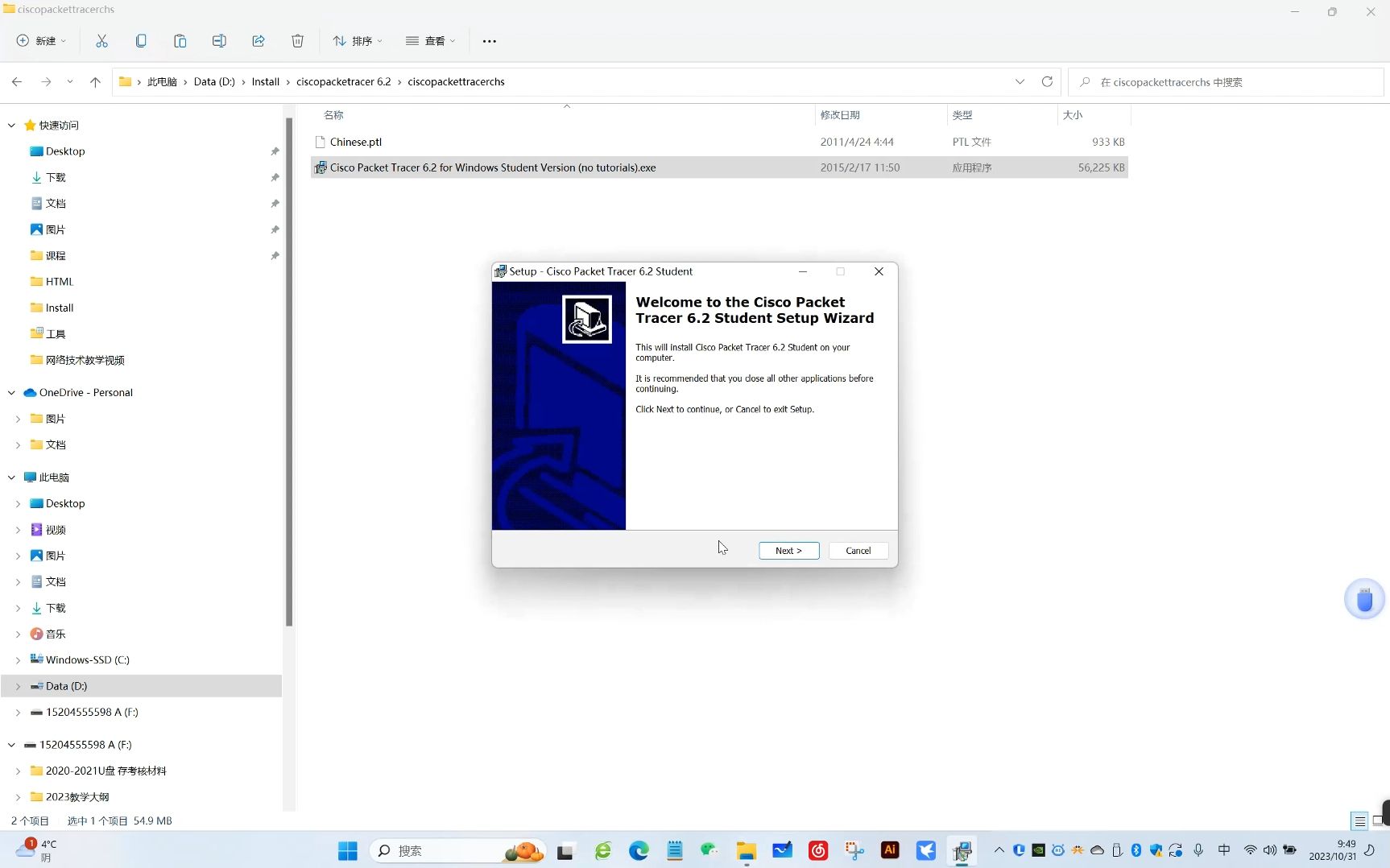The height and width of the screenshot is (868, 1390).
Task: Click the floating blue mouse widget icon
Action: [1364, 600]
